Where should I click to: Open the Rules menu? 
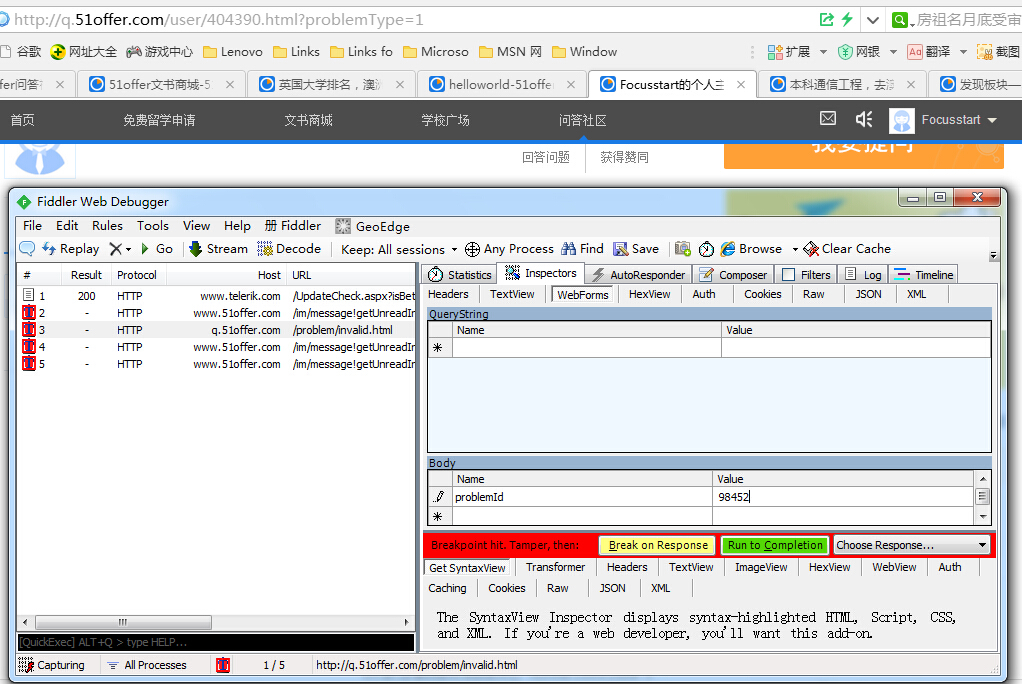pos(108,226)
